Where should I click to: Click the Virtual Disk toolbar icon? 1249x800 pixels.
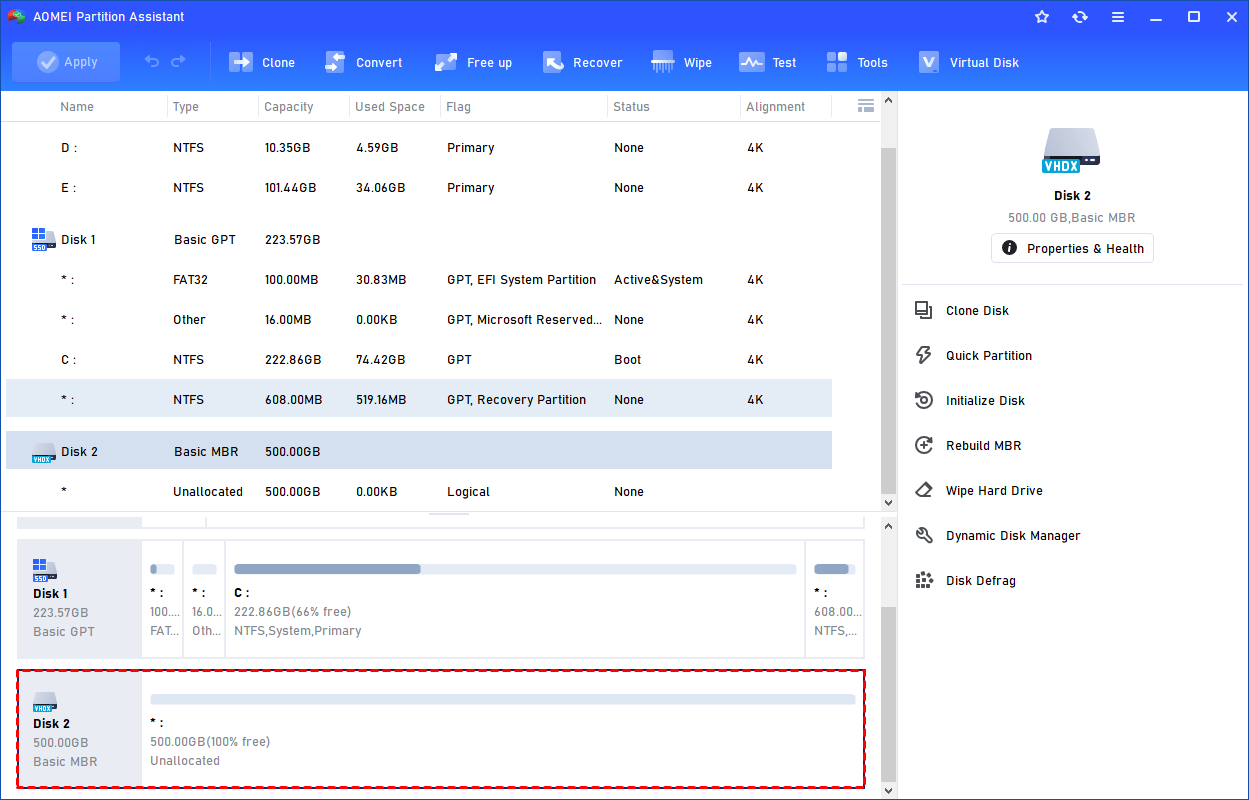[929, 62]
